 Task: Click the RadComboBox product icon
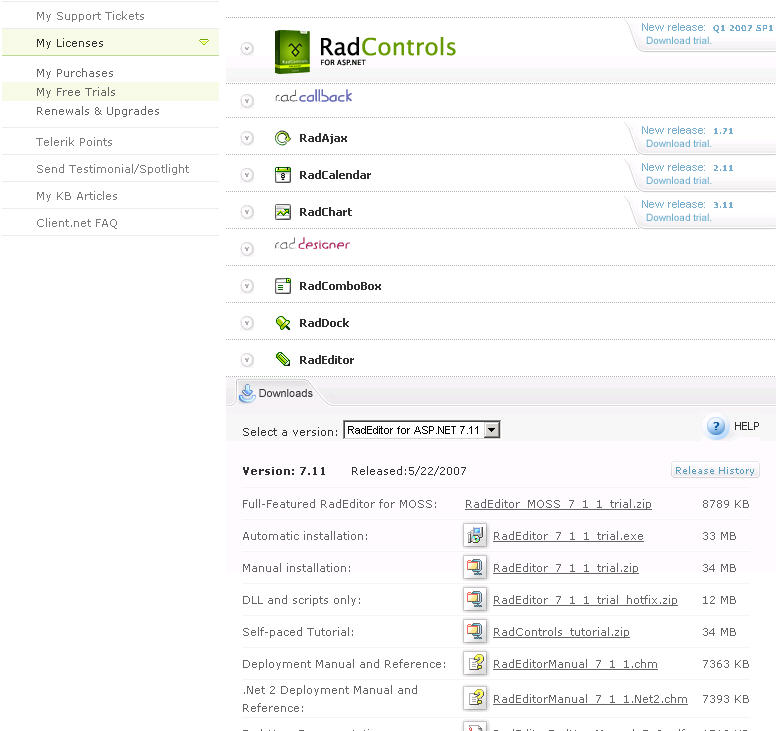point(283,286)
